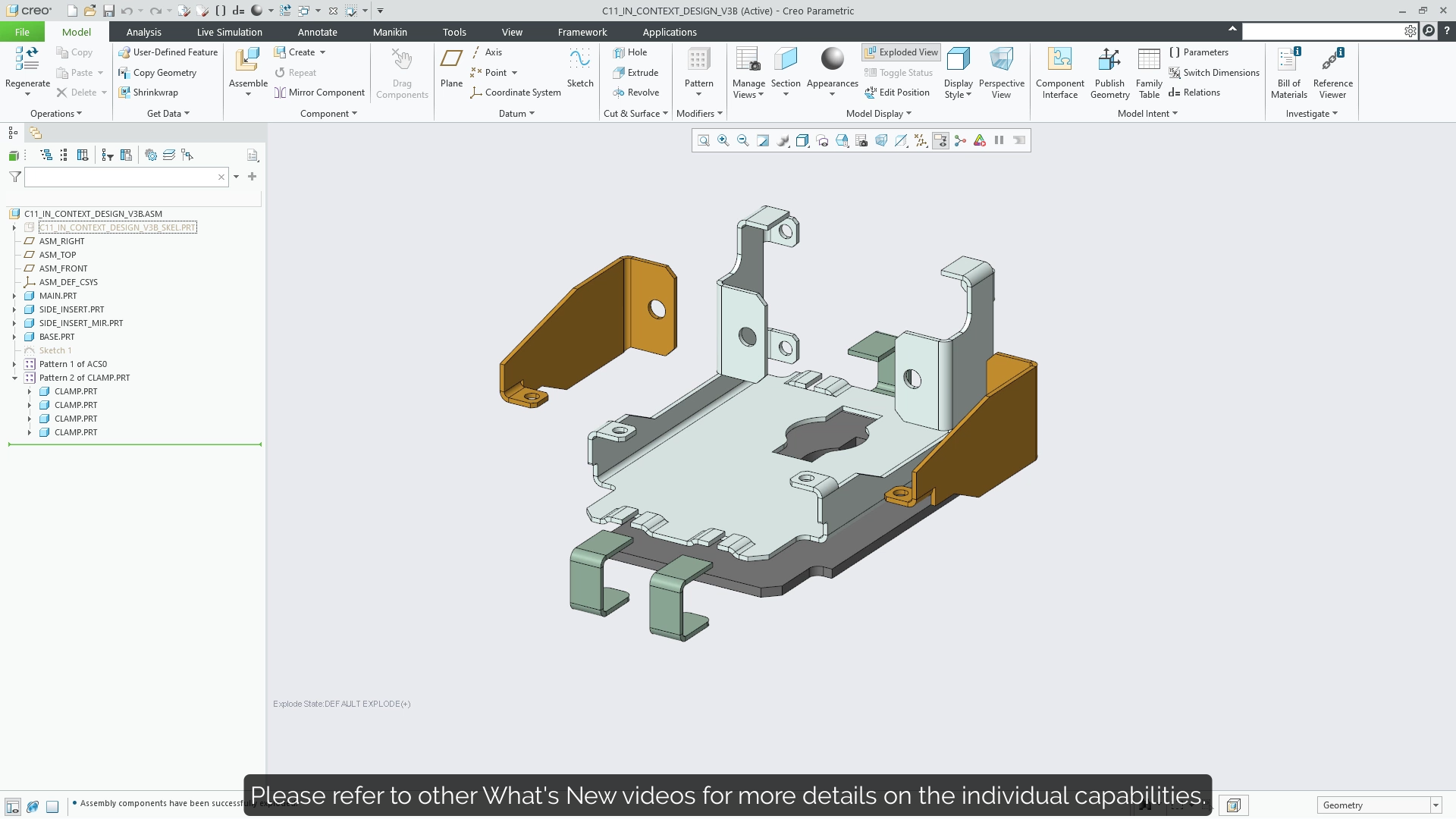The image size is (1456, 819).
Task: Expand MAIN.PRT in model tree
Action: [14, 296]
